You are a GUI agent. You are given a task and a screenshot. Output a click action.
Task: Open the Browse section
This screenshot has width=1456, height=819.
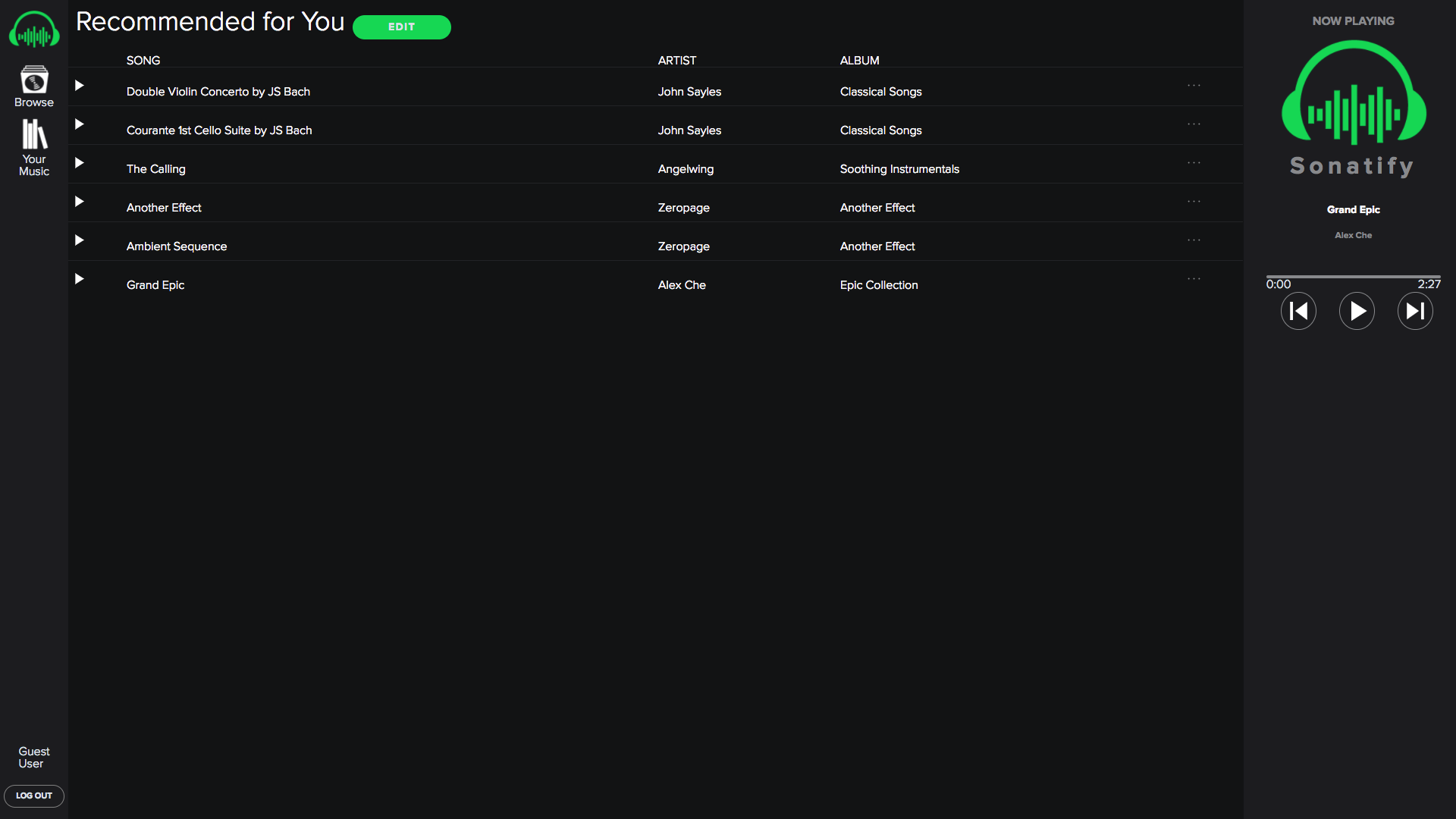[34, 86]
